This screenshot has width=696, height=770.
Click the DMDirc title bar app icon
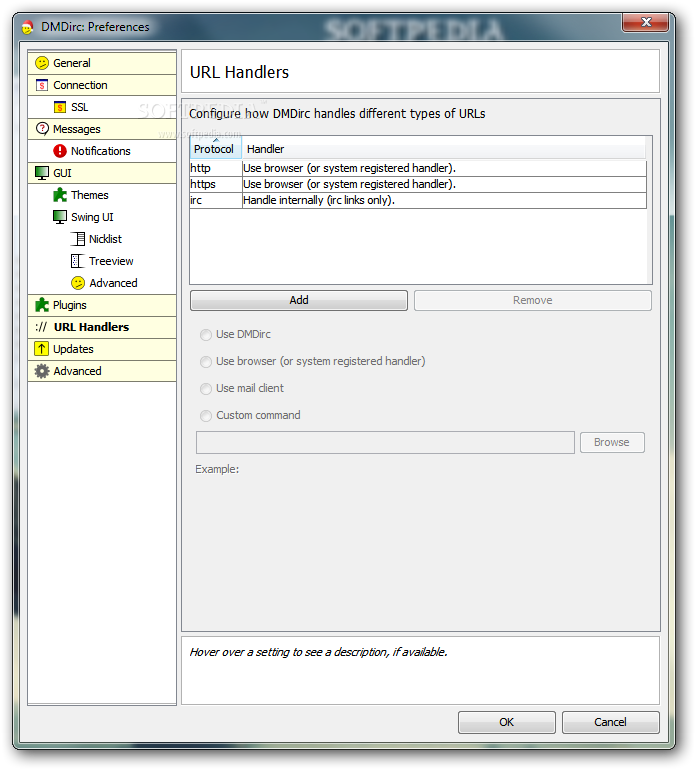[x=28, y=27]
